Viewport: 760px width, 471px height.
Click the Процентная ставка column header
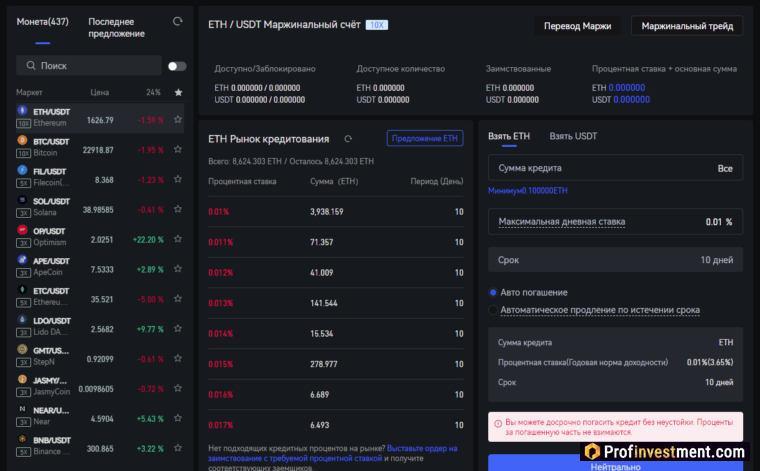pos(242,182)
